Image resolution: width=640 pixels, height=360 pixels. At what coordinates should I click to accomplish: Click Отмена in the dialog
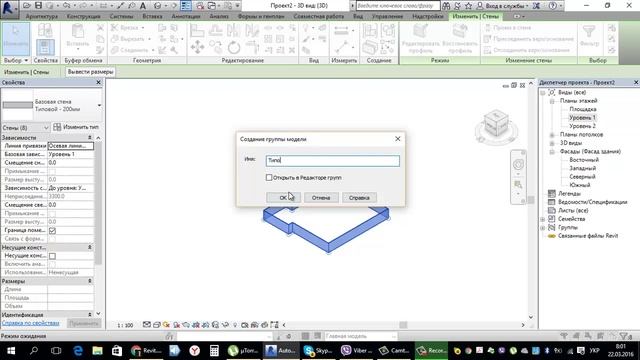click(321, 198)
